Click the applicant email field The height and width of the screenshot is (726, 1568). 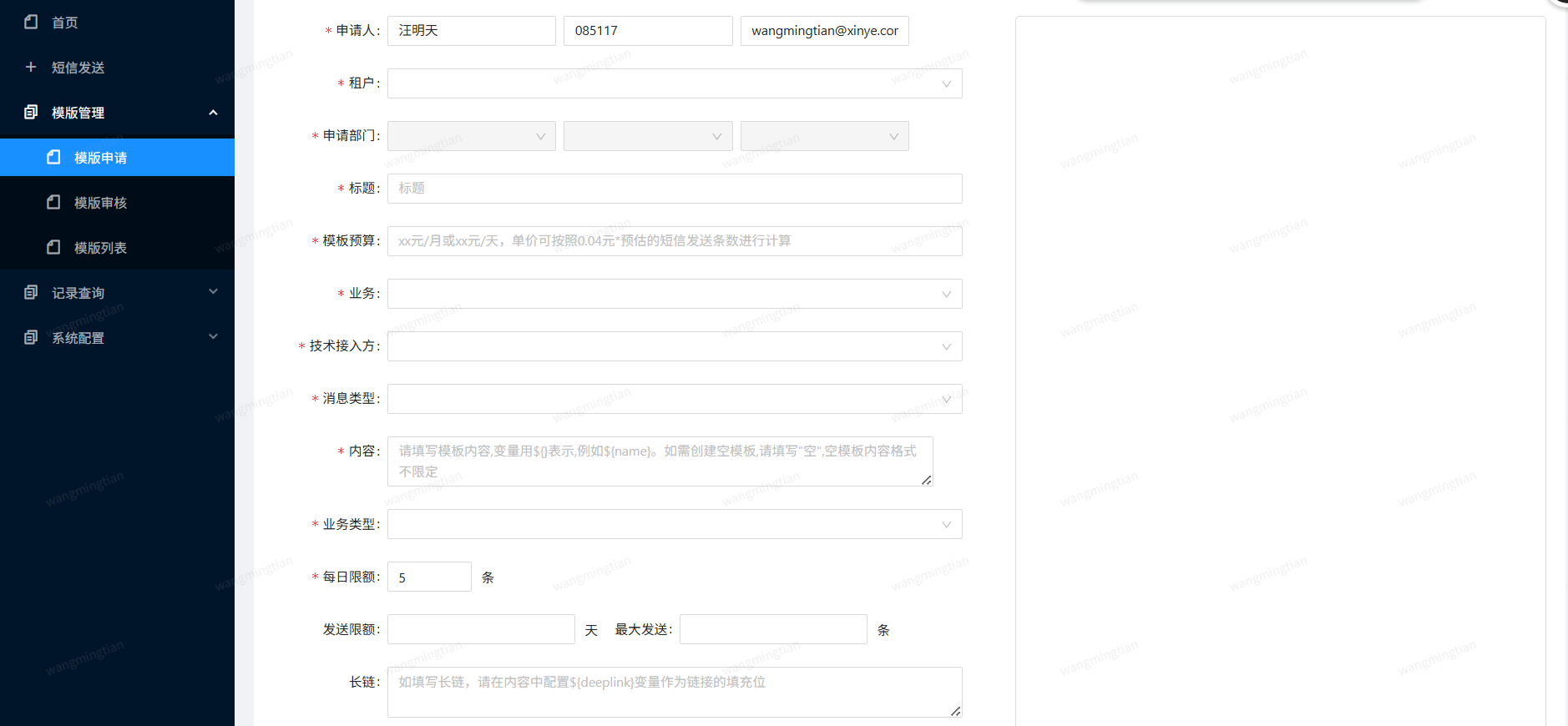coord(825,31)
